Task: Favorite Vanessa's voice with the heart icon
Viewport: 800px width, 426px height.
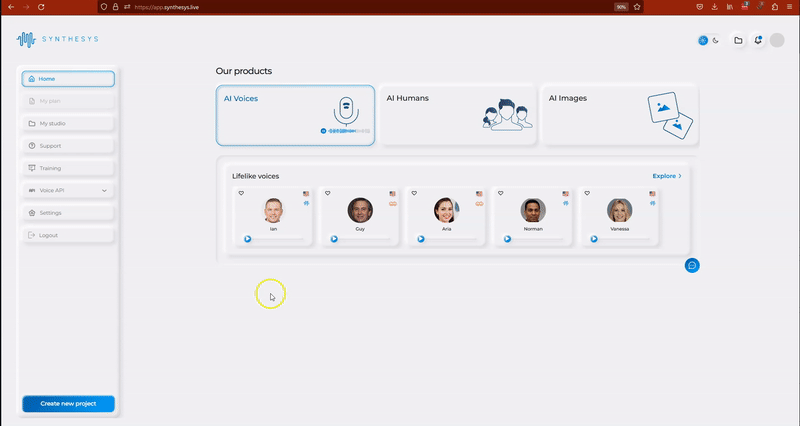Action: pos(587,193)
